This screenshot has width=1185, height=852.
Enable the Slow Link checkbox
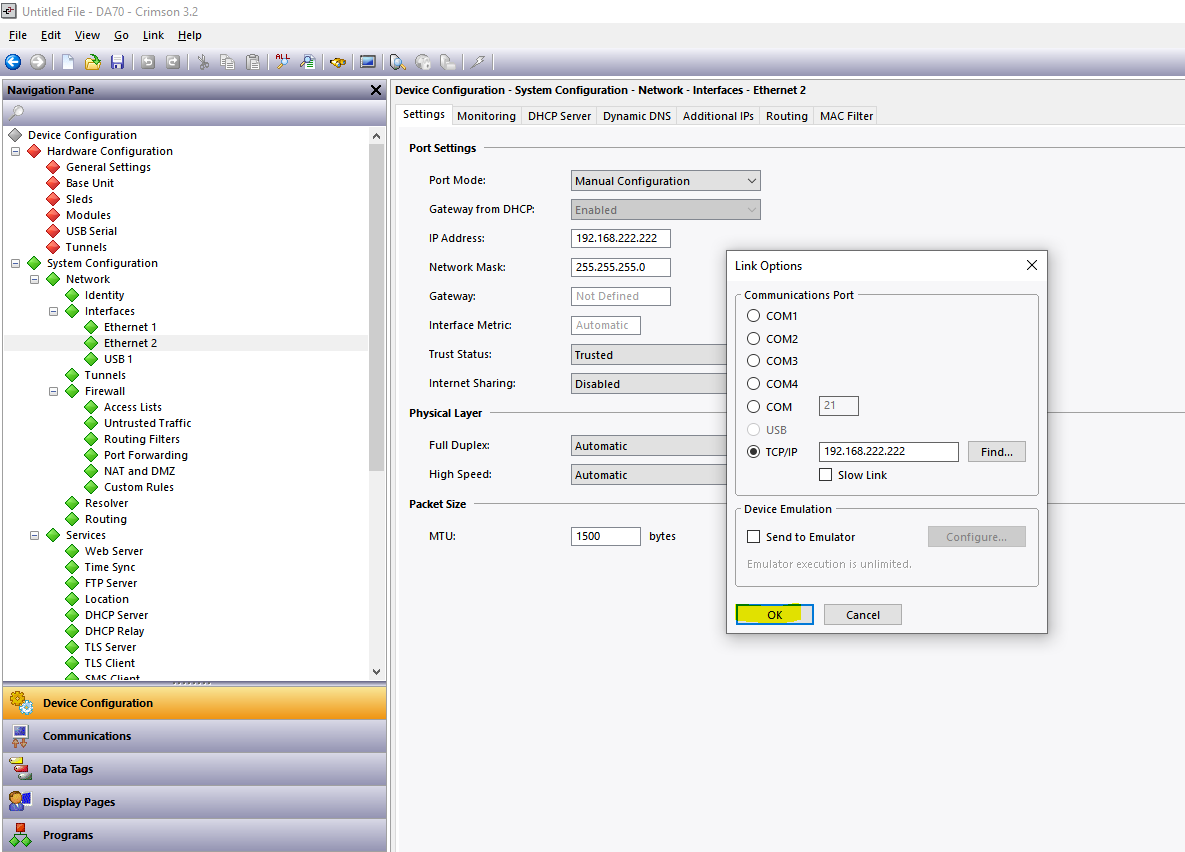tap(825, 475)
